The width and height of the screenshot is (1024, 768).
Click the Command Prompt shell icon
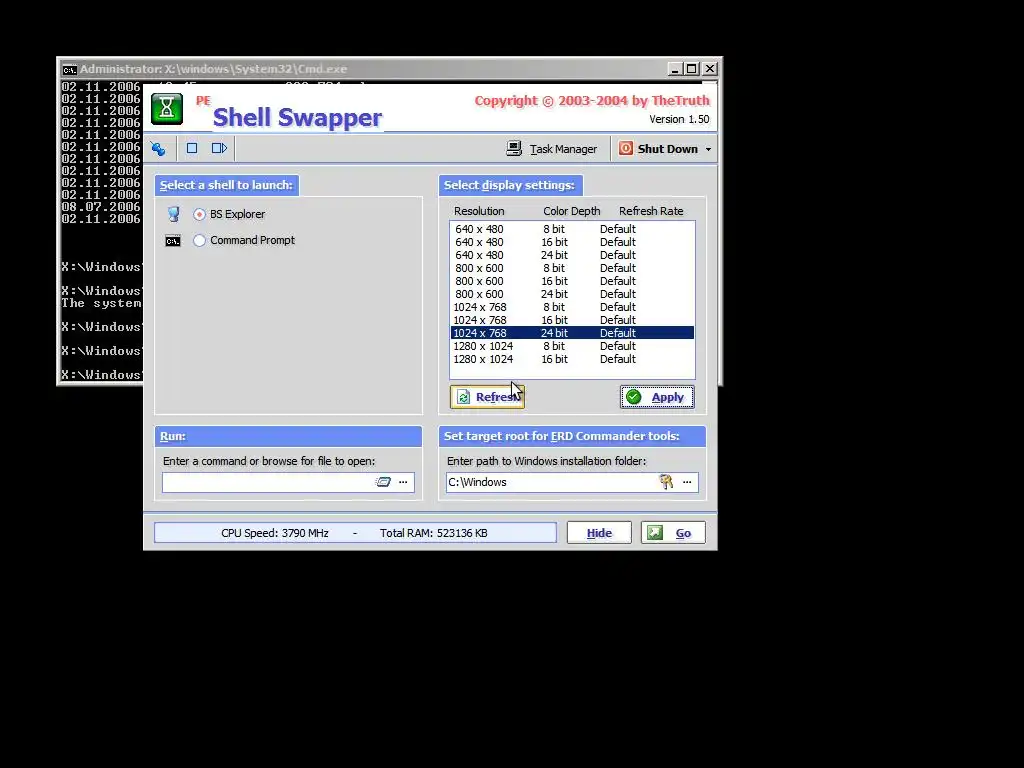tap(173, 241)
